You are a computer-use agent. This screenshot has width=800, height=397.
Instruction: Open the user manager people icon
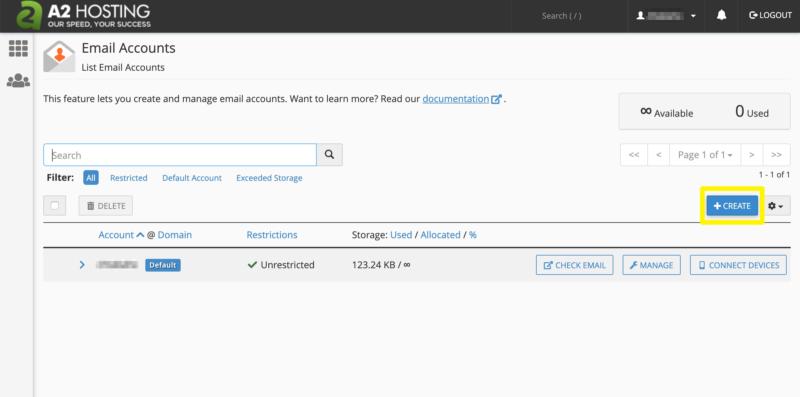[x=18, y=81]
